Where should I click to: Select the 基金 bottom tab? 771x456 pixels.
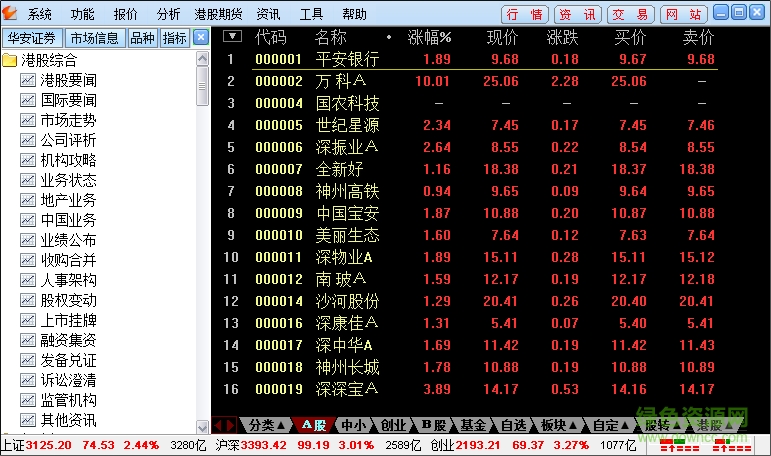point(473,425)
